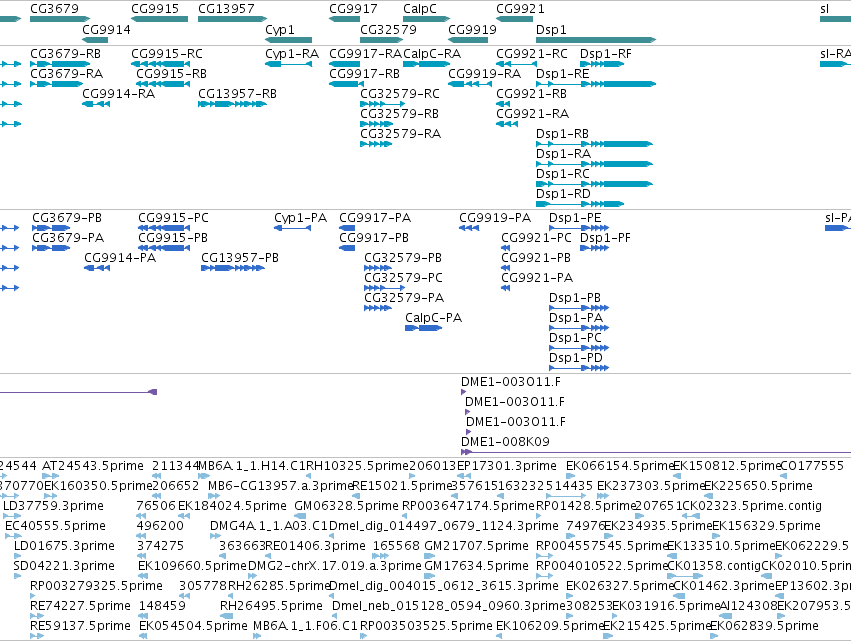This screenshot has height=641, width=851.
Task: Select the CalpC gene feature
Action: (x=426, y=19)
